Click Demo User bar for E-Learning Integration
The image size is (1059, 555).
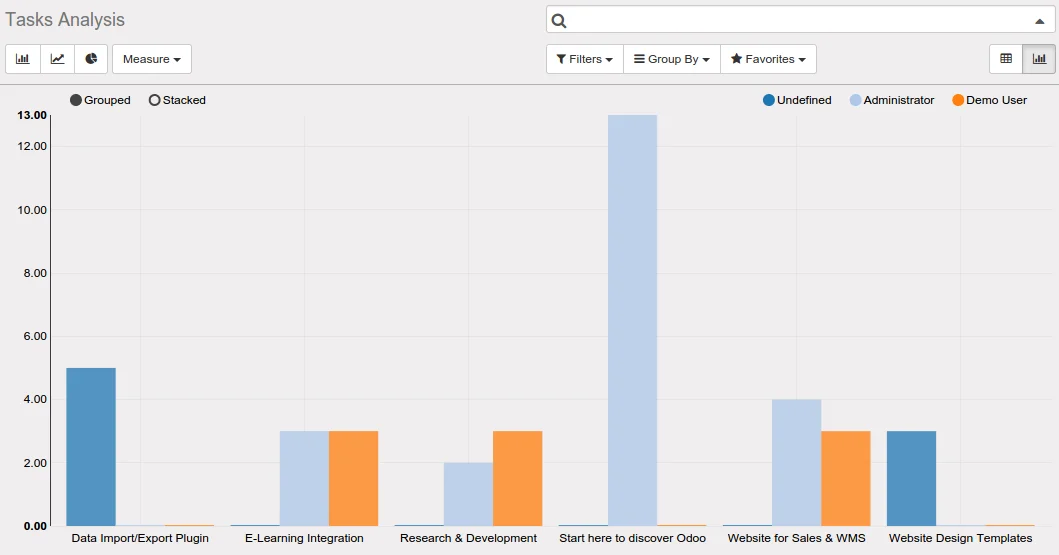353,479
